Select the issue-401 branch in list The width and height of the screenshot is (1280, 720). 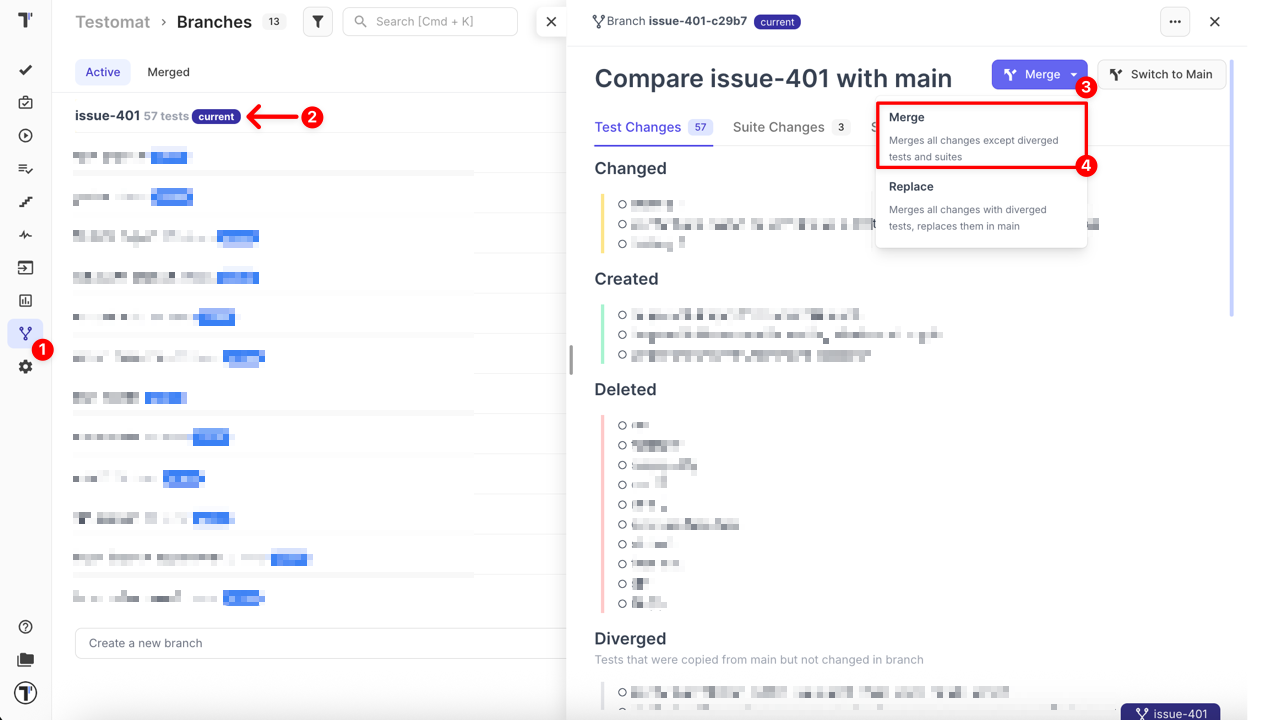pos(107,116)
